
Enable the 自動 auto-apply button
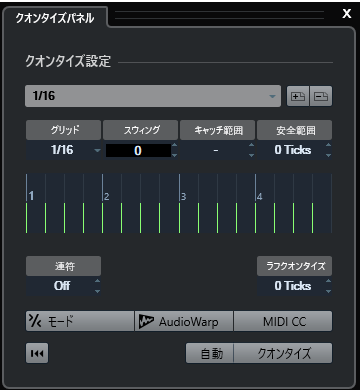pos(210,353)
